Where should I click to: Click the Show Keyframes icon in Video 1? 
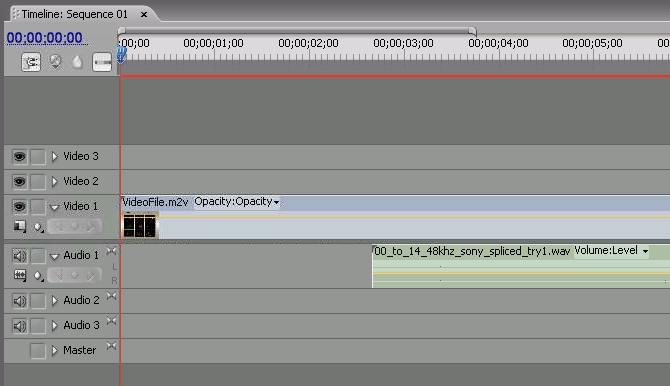pos(38,227)
